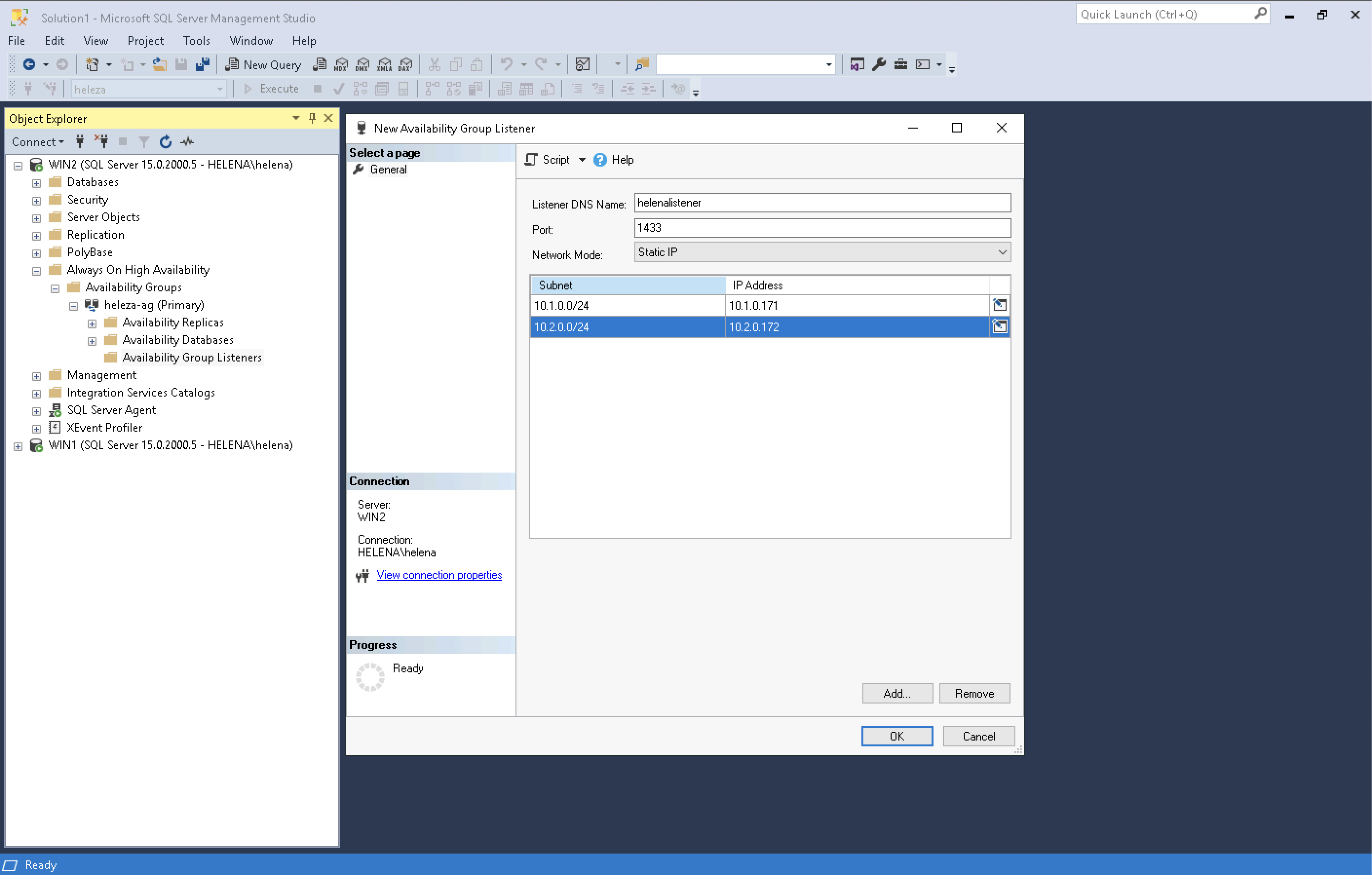
Task: Click the refresh icon in Object Explorer
Action: tap(165, 142)
